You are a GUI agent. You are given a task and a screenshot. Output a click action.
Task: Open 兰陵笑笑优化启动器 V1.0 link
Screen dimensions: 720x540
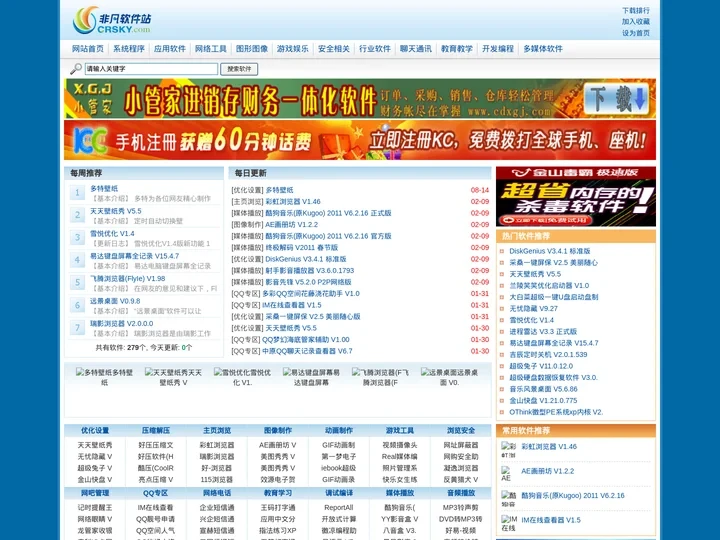pos(549,286)
